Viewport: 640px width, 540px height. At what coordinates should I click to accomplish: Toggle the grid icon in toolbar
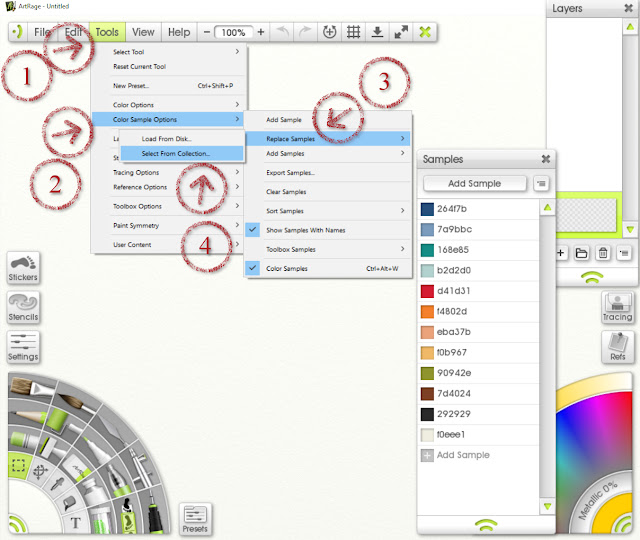click(353, 32)
